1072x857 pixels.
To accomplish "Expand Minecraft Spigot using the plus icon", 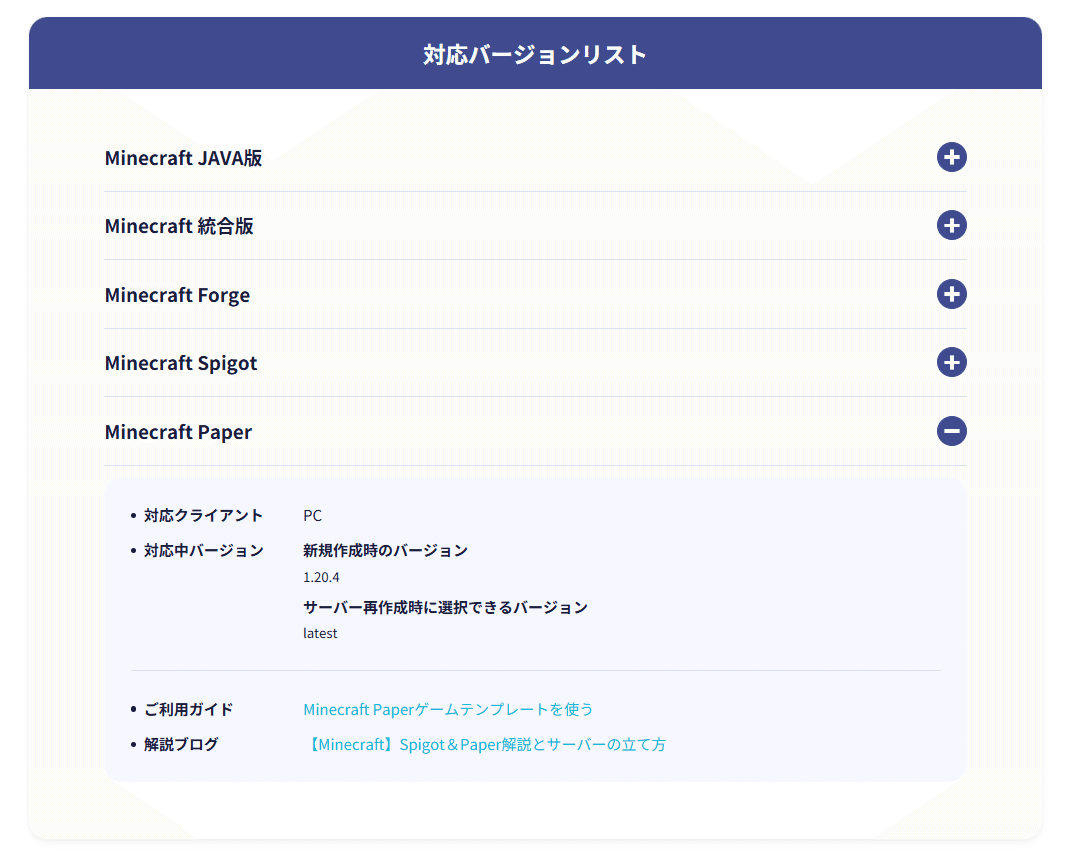I will (951, 362).
